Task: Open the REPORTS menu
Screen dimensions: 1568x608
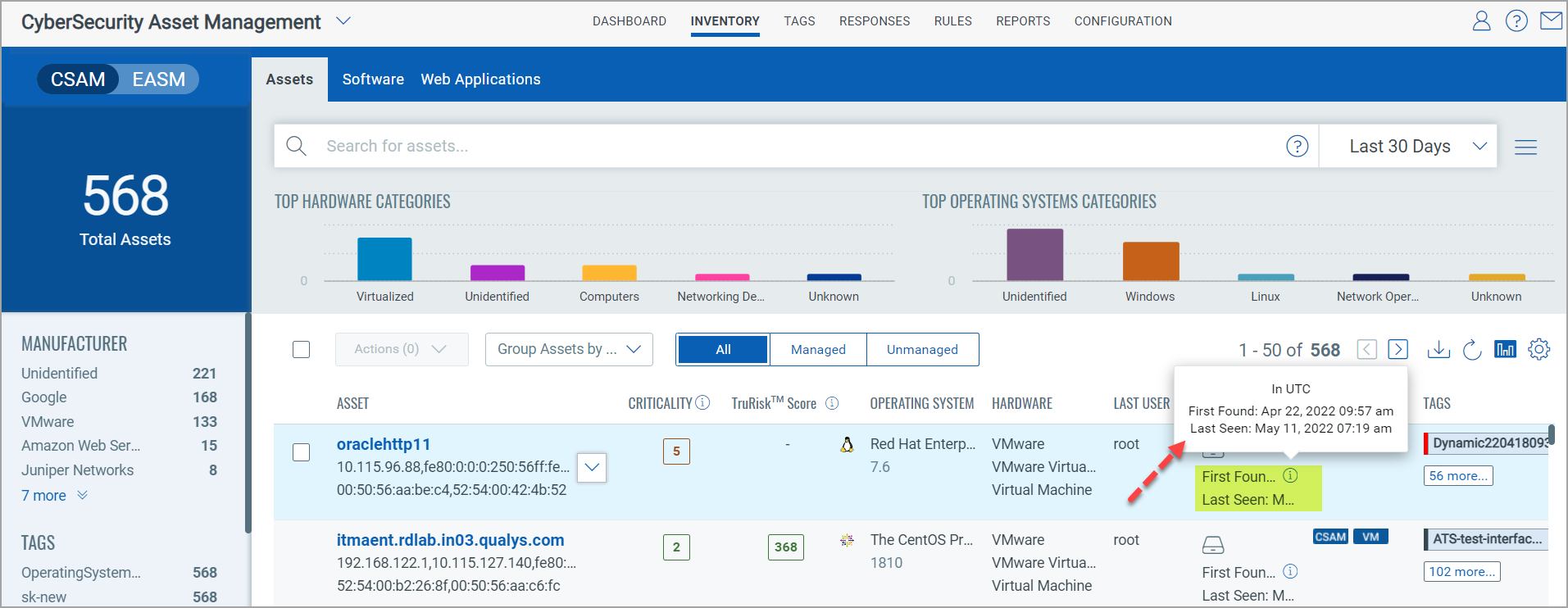Action: click(1023, 21)
